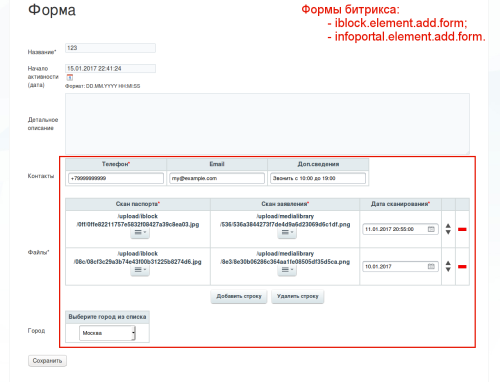Viewport: 500px width, 382px height.
Task: Reorder first file row using sort arrows
Action: (448, 229)
